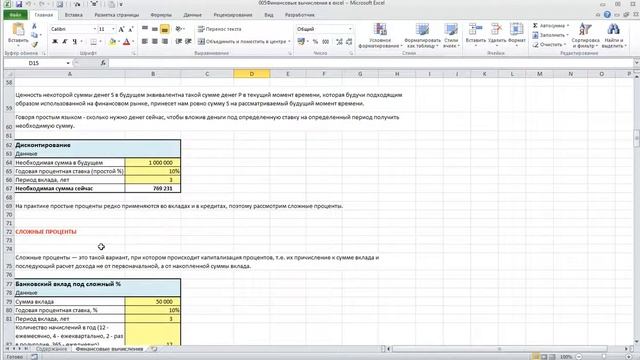Click the zoom slider in status bar
Image resolution: width=640 pixels, height=360 pixels.
(603, 357)
